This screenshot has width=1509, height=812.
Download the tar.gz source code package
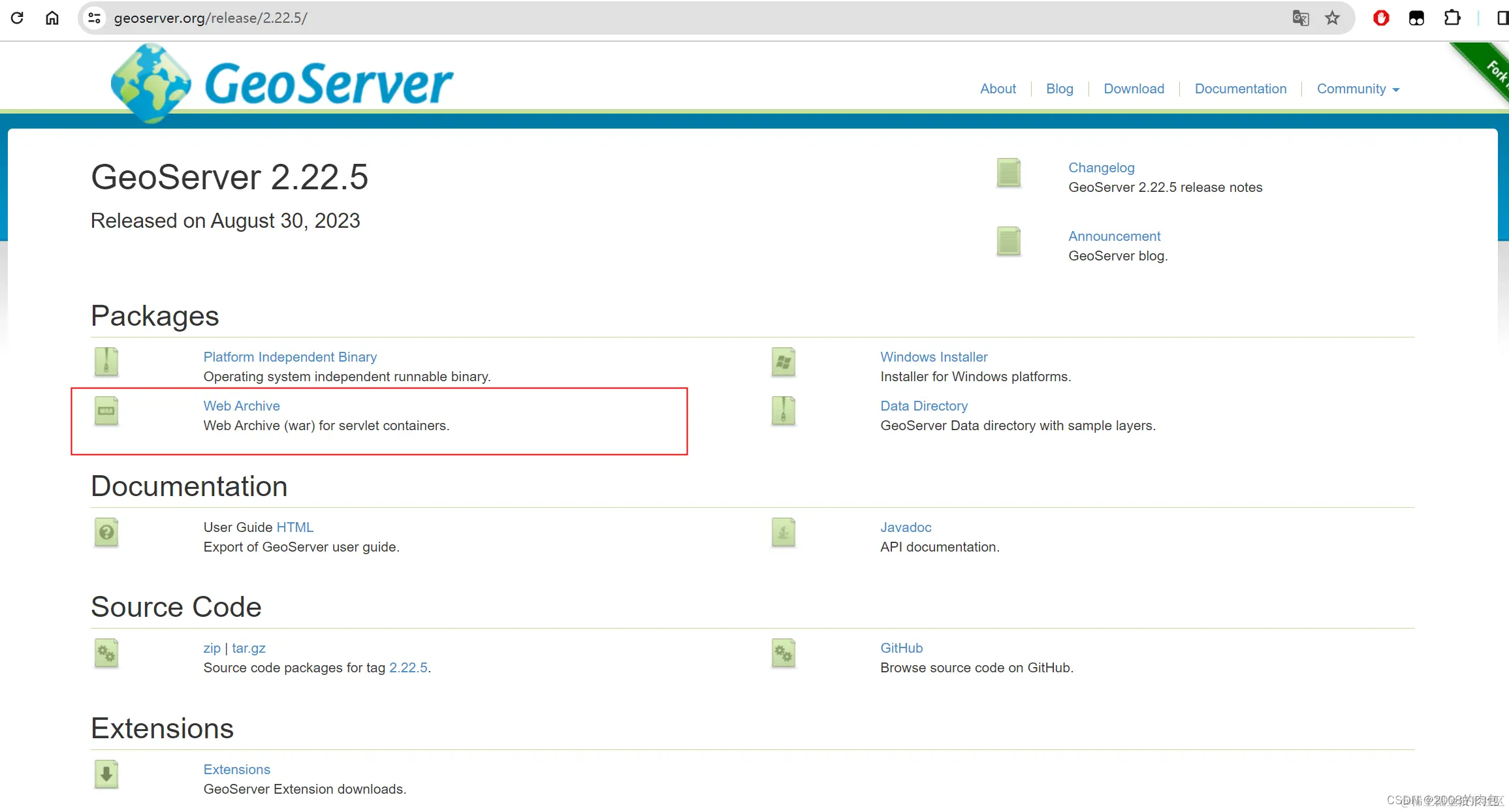point(248,648)
